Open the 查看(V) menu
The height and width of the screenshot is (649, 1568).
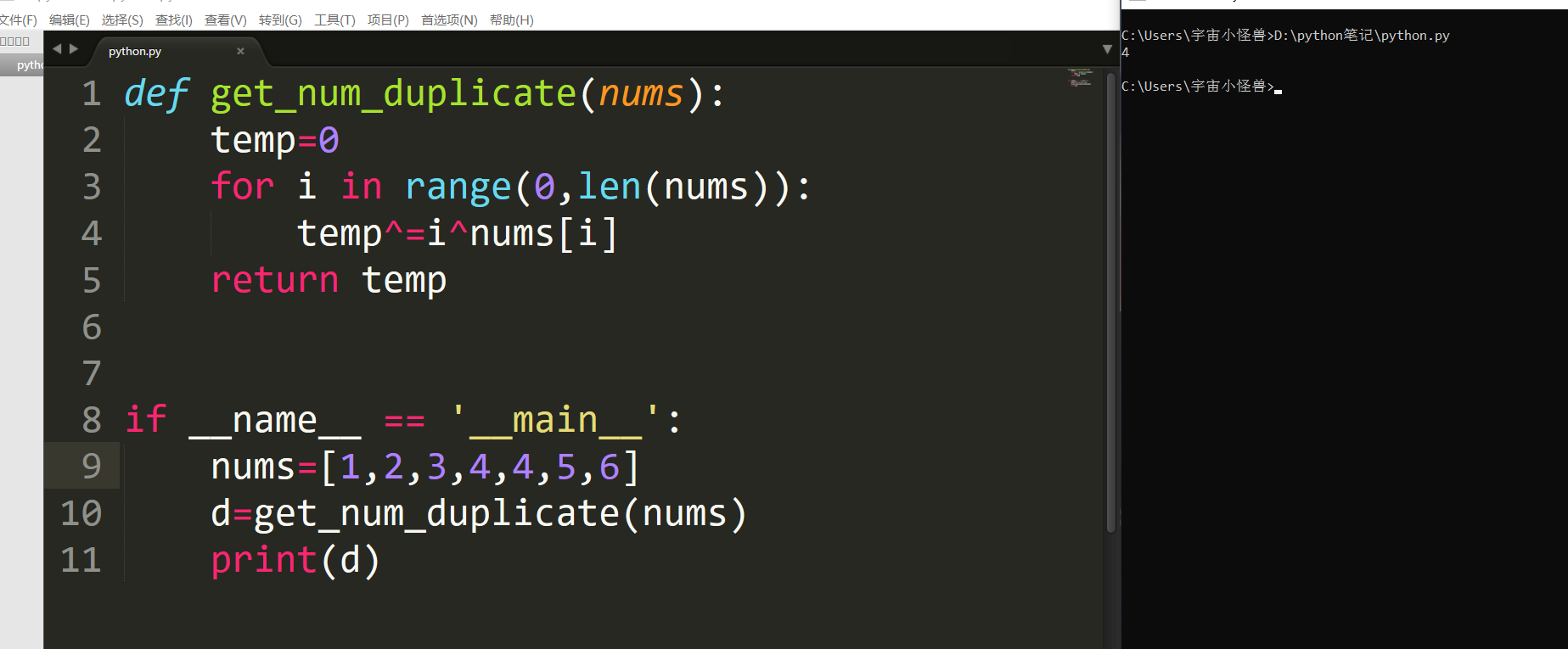[226, 20]
